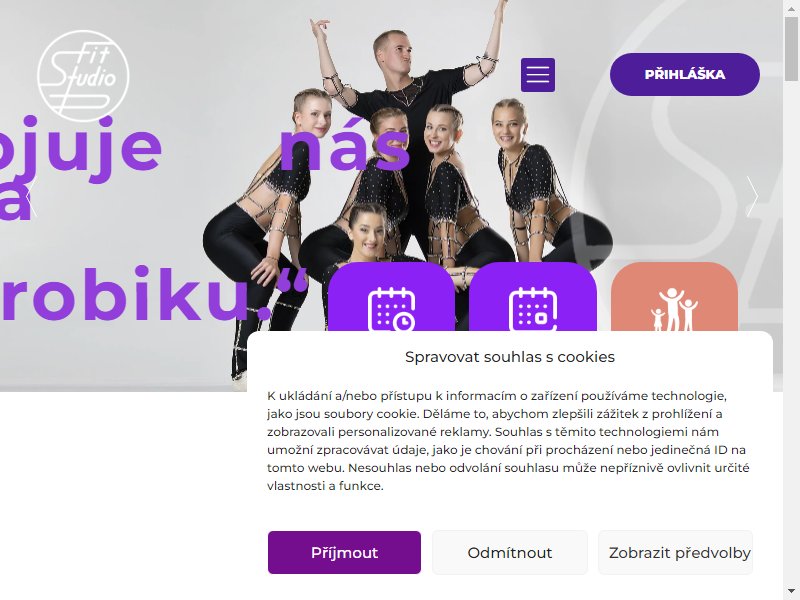The width and height of the screenshot is (800, 600).
Task: Open the calendar with clock tile
Action: [391, 297]
